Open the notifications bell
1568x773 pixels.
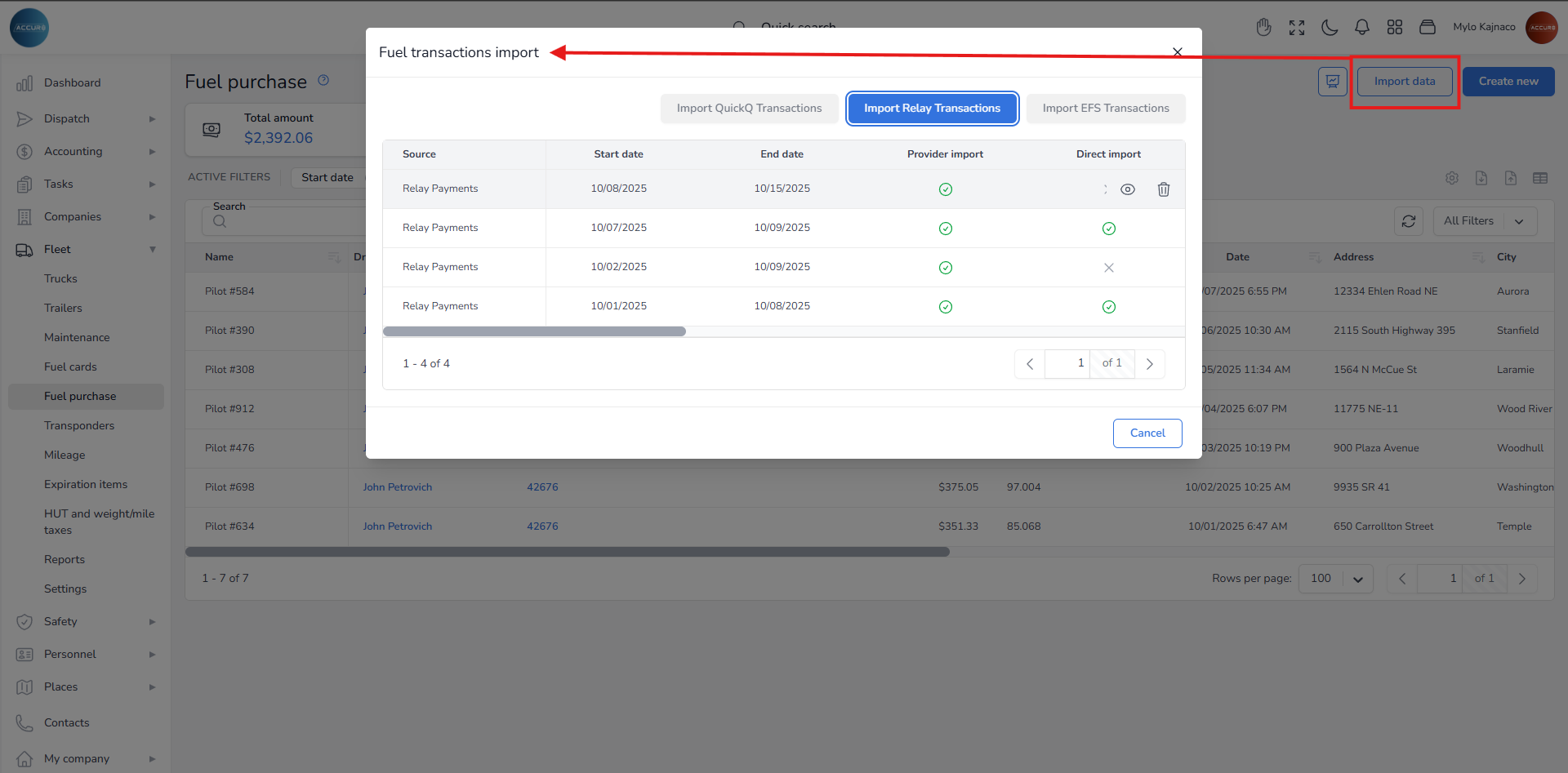[1361, 28]
